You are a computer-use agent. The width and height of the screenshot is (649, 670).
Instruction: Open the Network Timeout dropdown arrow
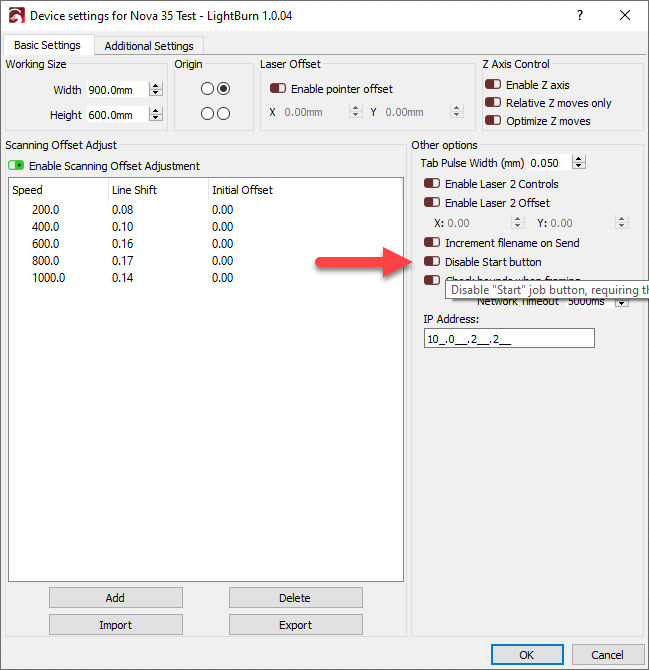click(622, 303)
